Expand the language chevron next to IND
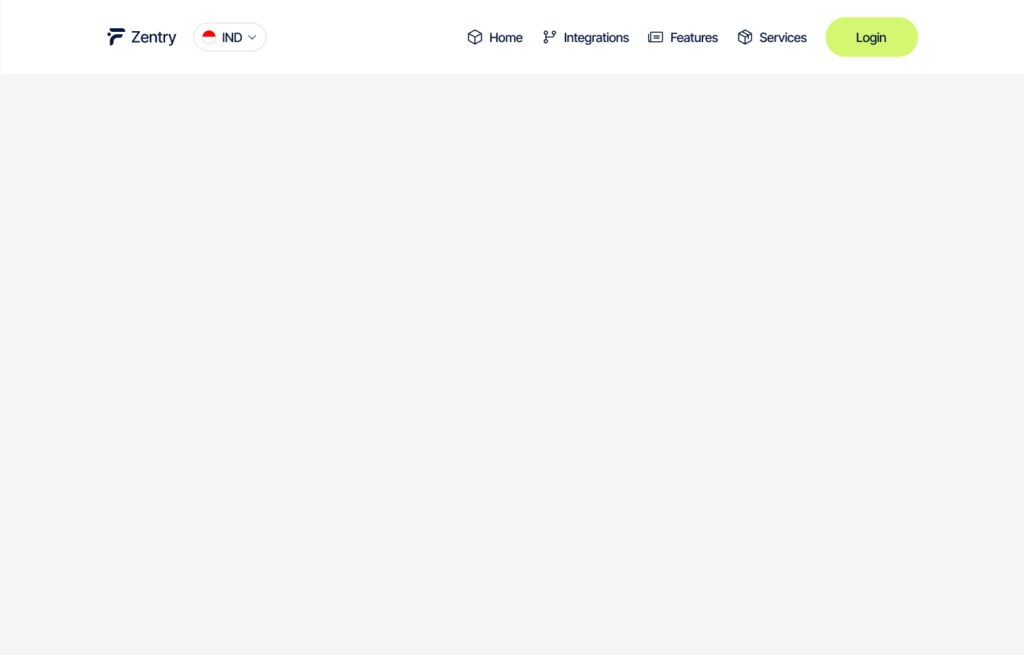The width and height of the screenshot is (1024, 655). [252, 37]
